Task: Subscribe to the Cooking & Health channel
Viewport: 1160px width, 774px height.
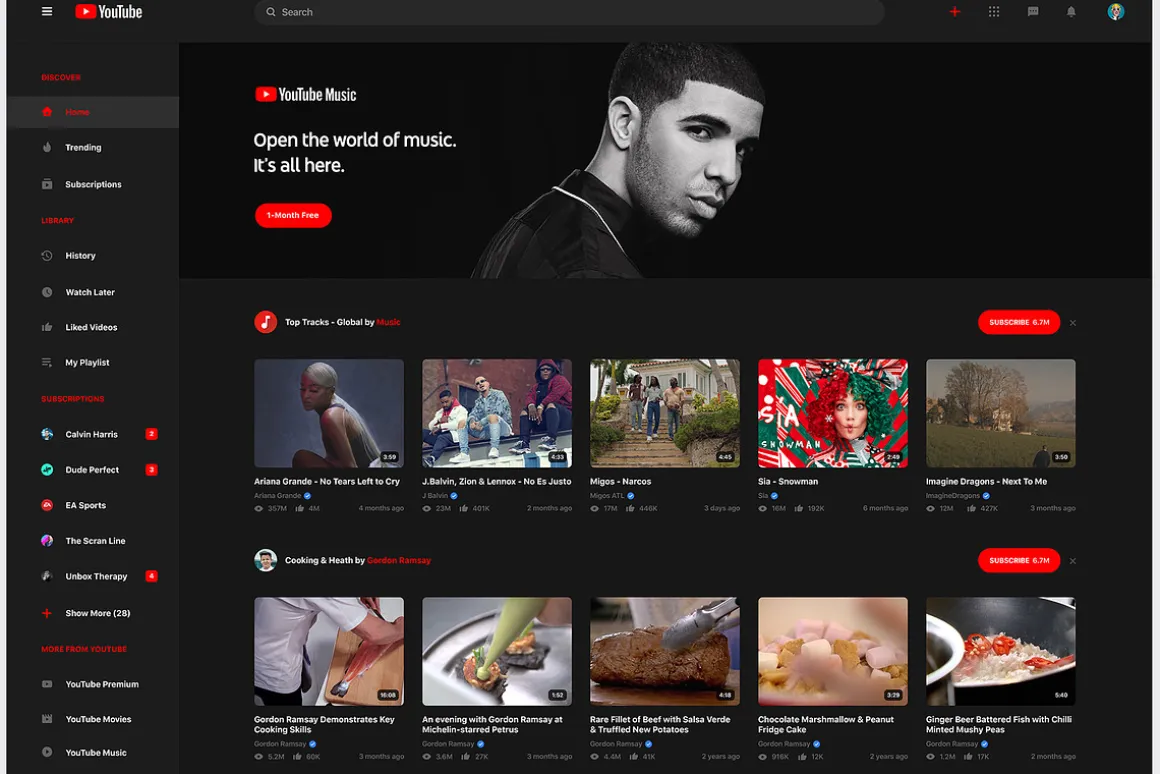Action: [x=1019, y=560]
